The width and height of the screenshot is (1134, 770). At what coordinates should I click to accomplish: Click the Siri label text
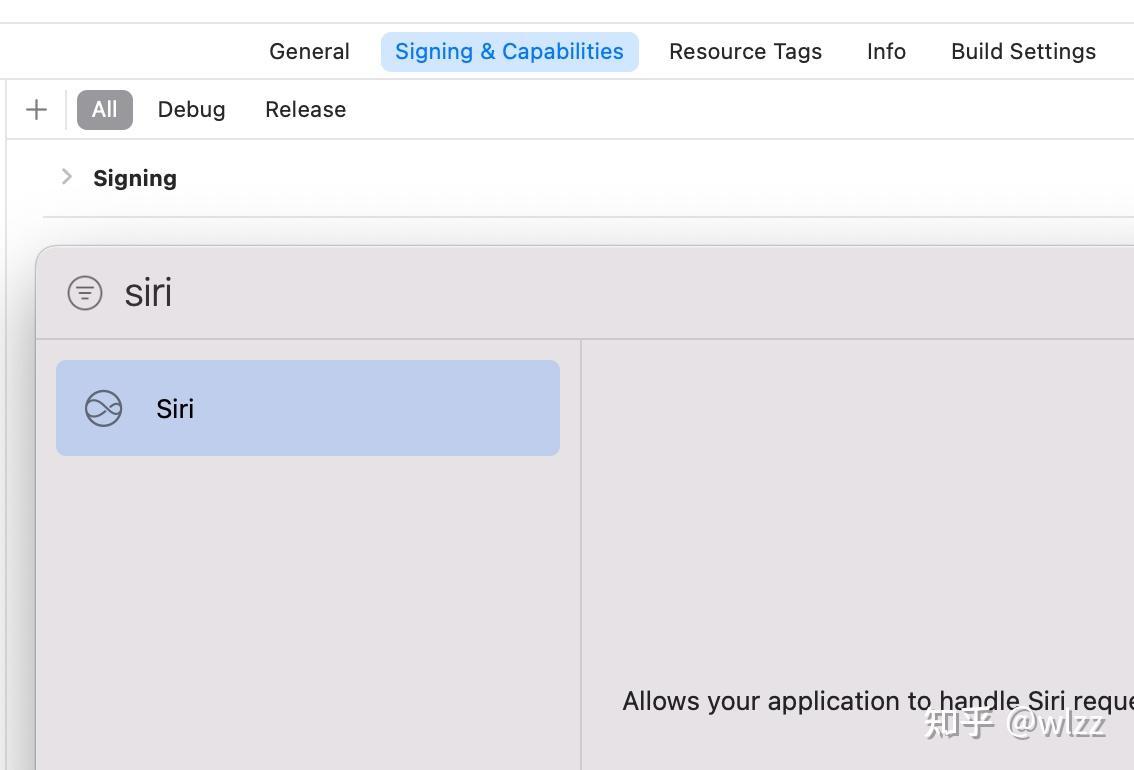pyautogui.click(x=175, y=408)
